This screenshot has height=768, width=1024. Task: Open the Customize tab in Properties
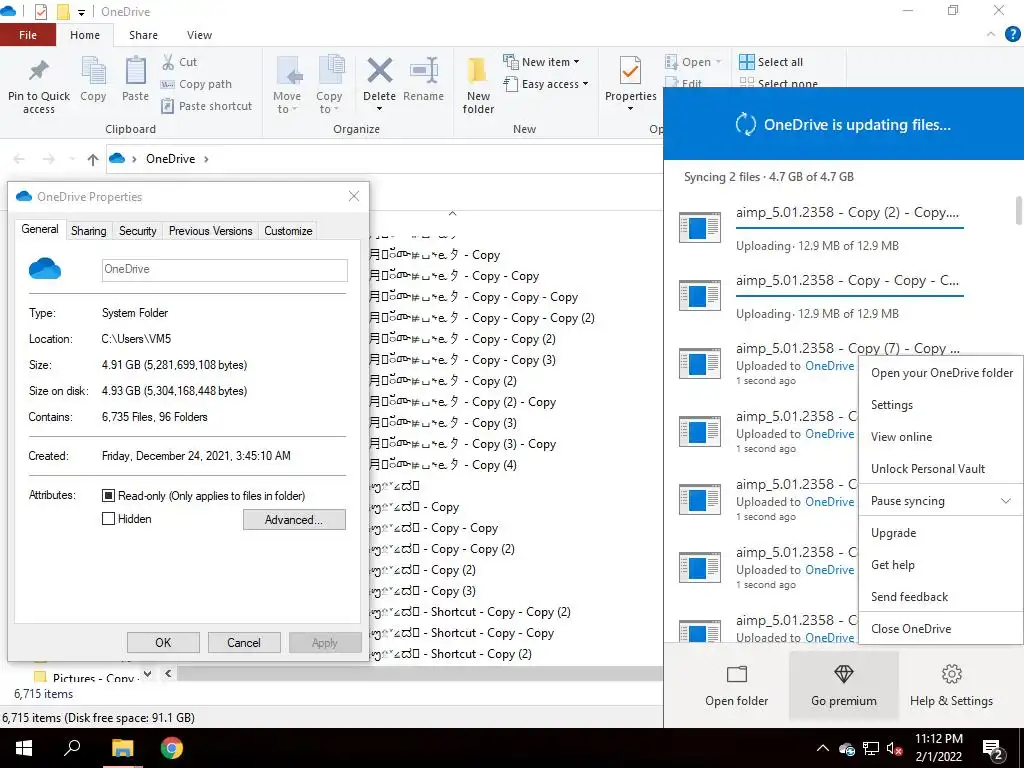tap(288, 231)
